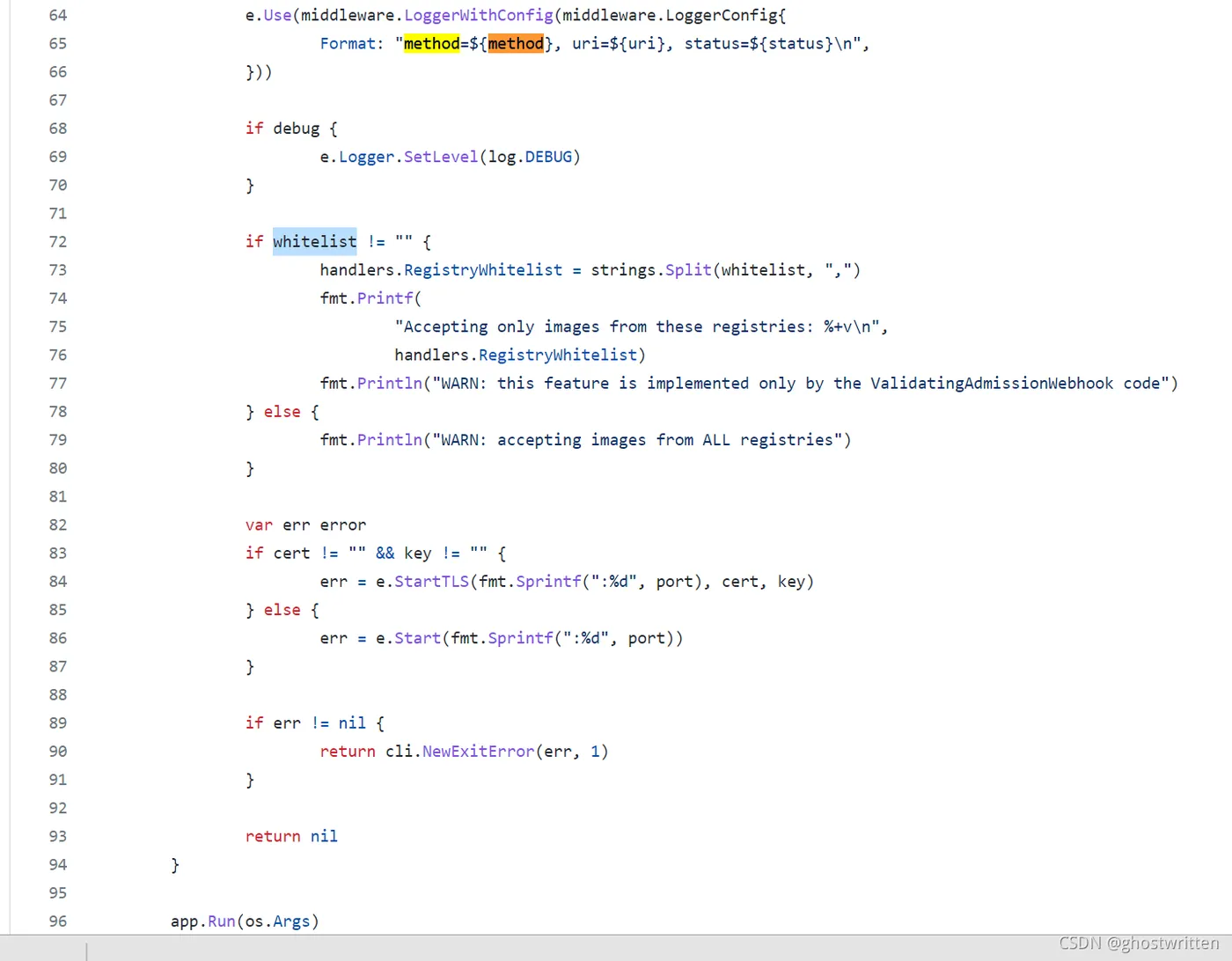The image size is (1232, 961).
Task: Click 'var' keyword on line 82
Action: coord(259,525)
